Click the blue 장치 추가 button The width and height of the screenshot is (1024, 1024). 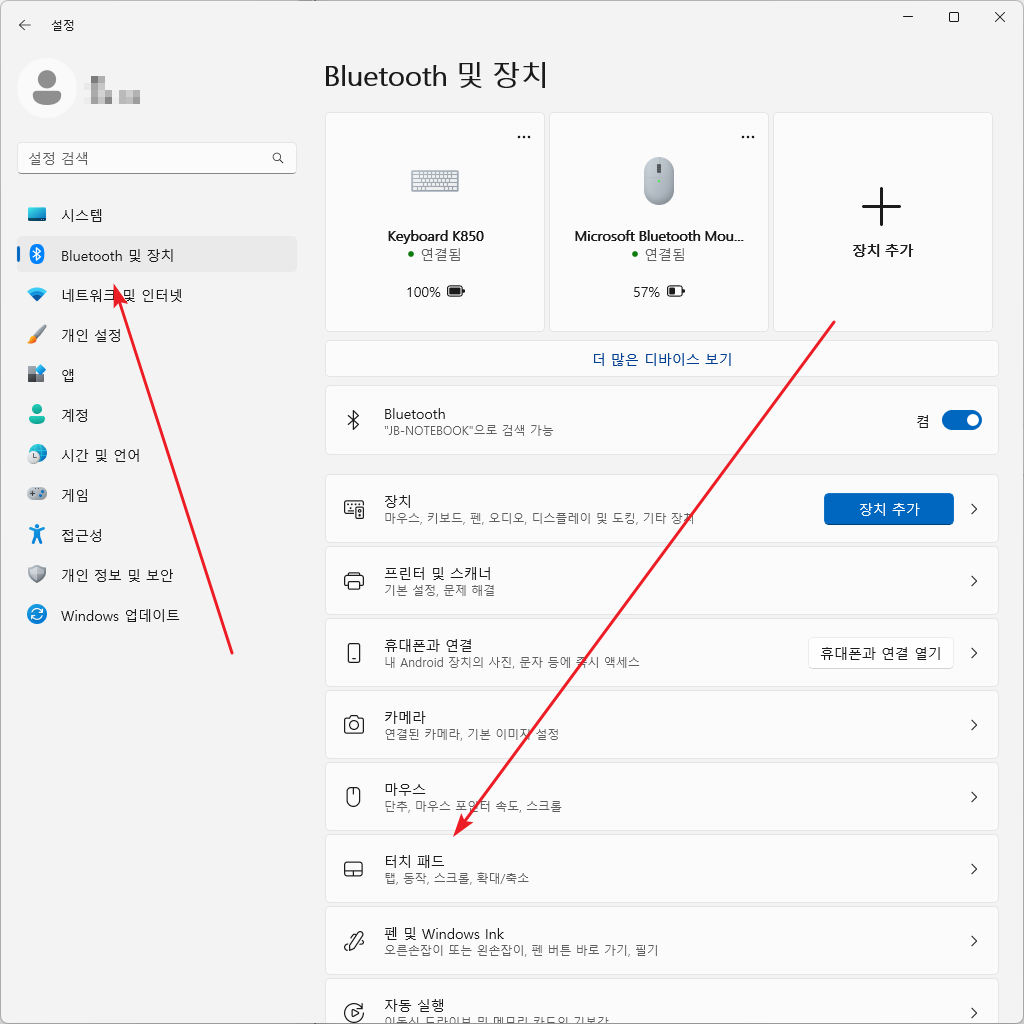[x=888, y=509]
